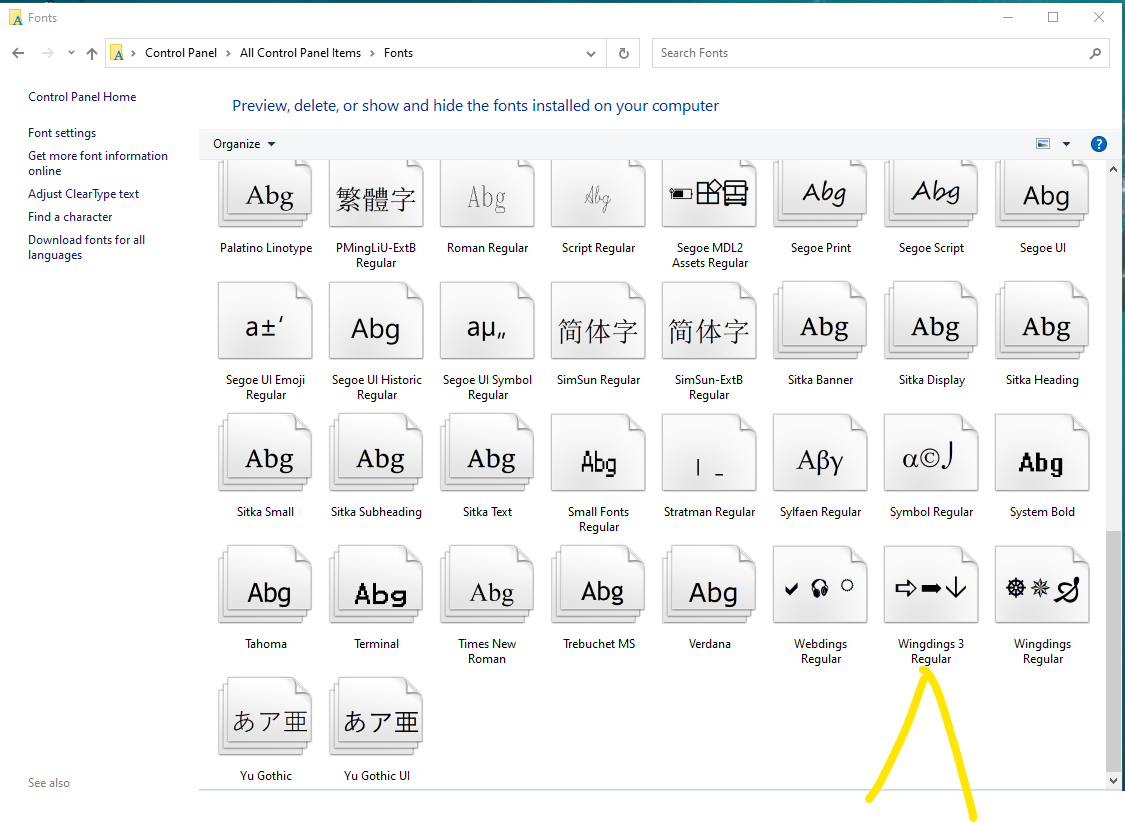Click the scrollbar down arrow
This screenshot has height=823, width=1125.
[x=1113, y=781]
